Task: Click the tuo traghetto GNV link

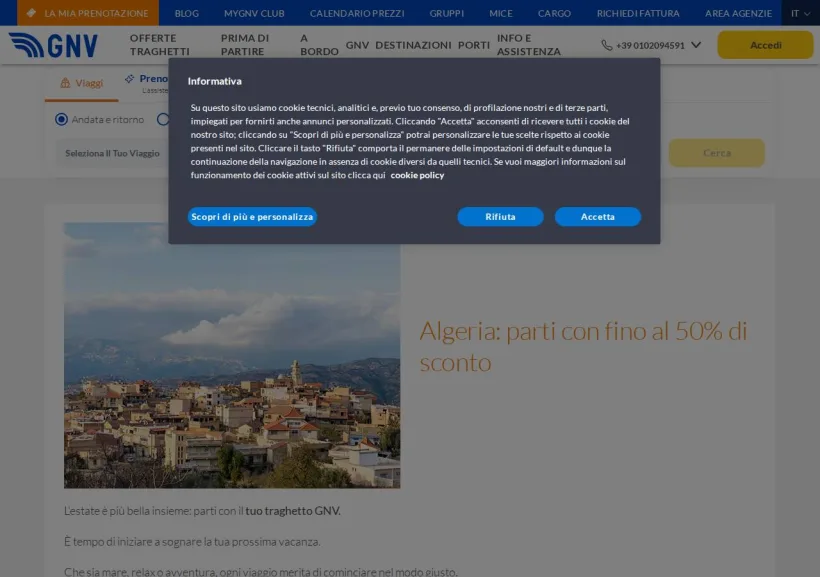Action: (293, 511)
